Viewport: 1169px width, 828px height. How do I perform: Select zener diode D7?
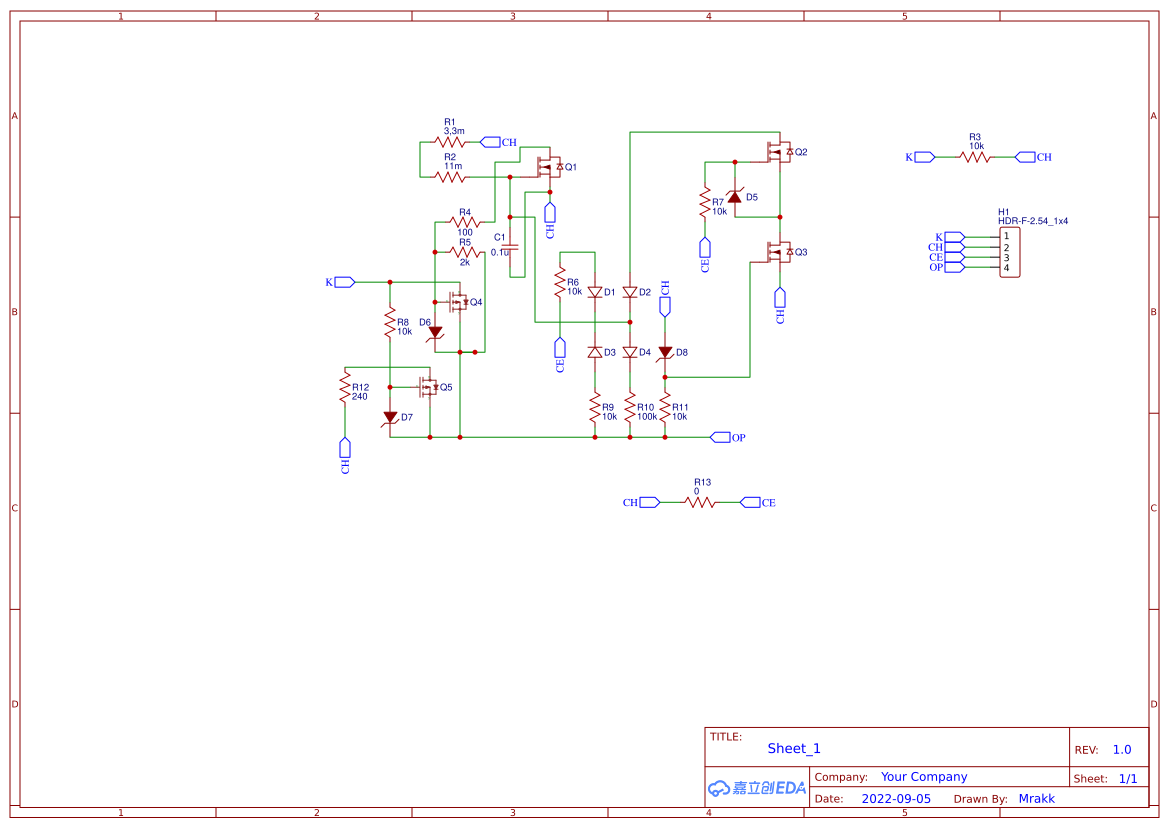390,417
